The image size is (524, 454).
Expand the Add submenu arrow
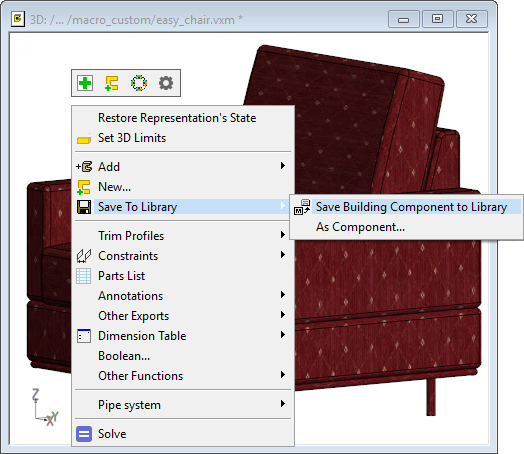pos(283,166)
